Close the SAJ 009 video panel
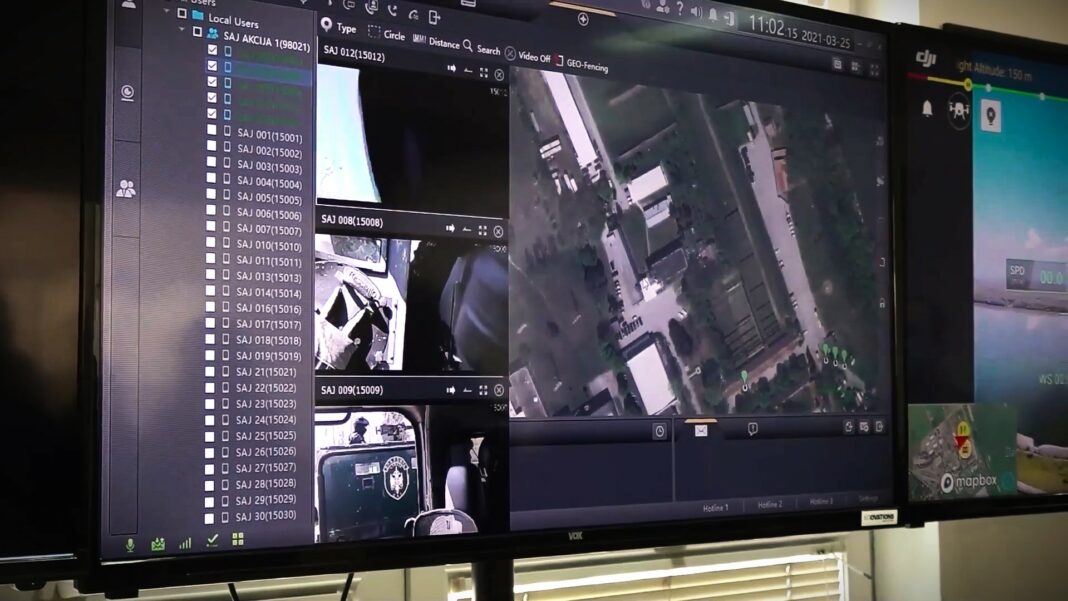Image resolution: width=1068 pixels, height=601 pixels. pyautogui.click(x=499, y=390)
